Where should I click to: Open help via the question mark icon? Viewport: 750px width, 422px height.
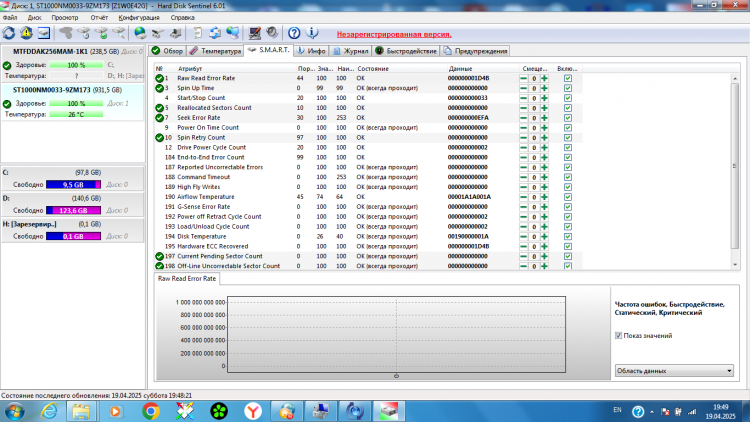tap(294, 33)
